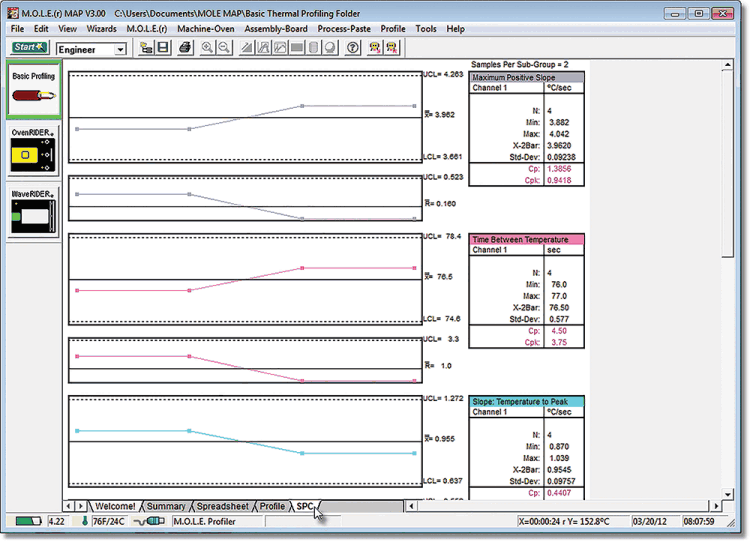The image size is (750, 542).
Task: Click the save floppy disk icon
Action: [162, 48]
